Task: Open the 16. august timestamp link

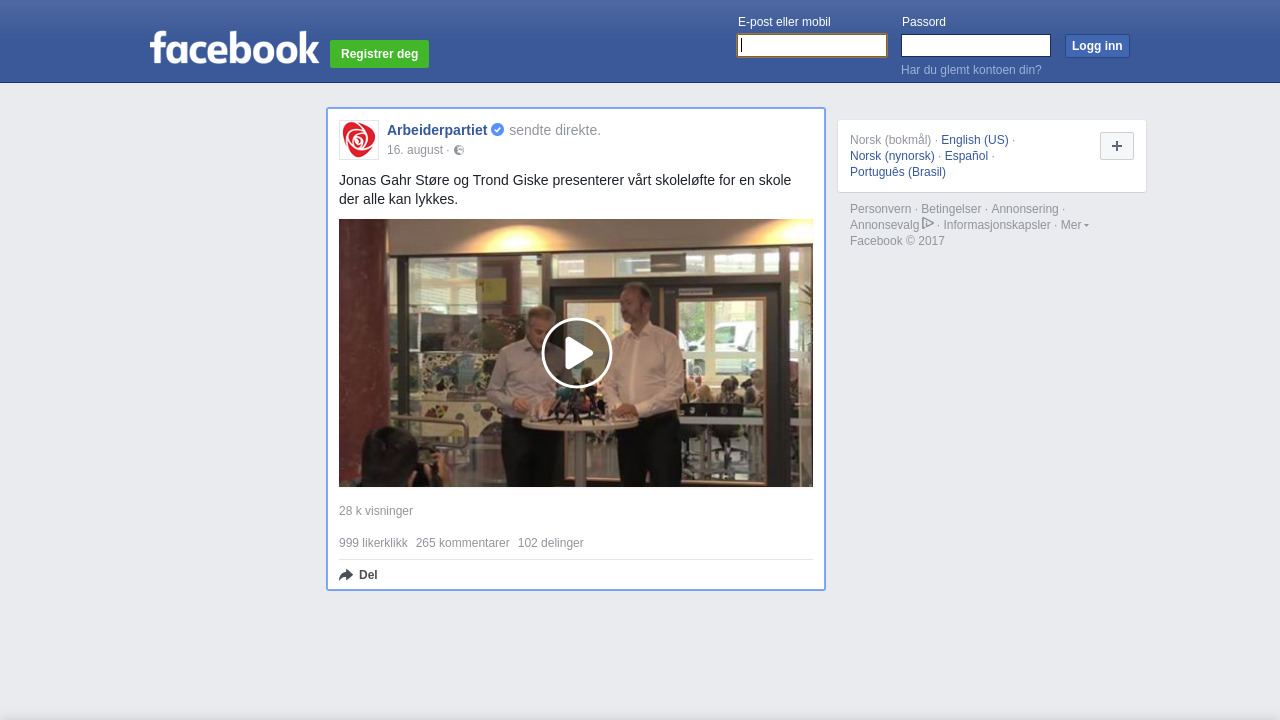Action: (415, 150)
